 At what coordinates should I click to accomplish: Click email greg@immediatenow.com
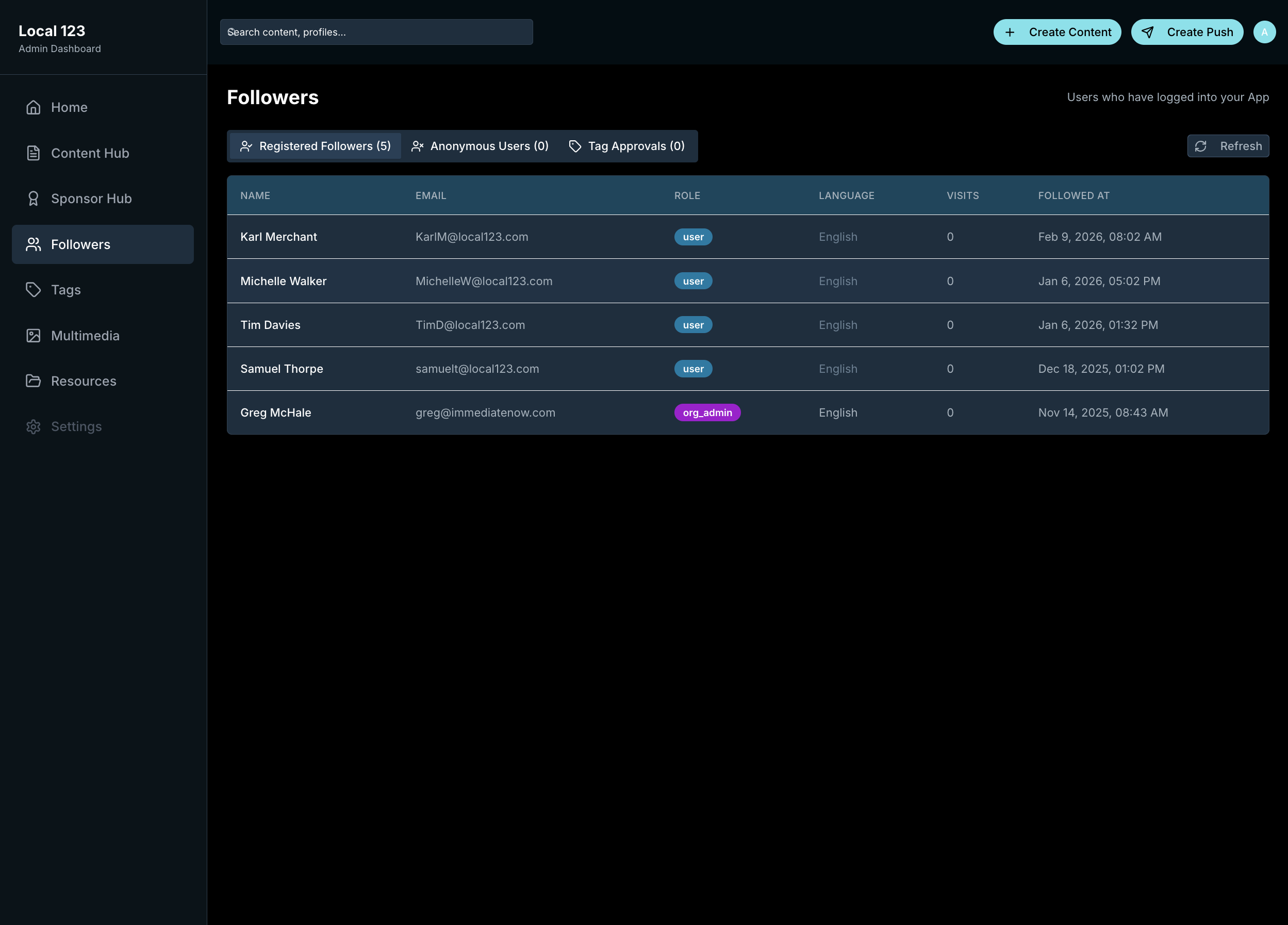pos(486,413)
